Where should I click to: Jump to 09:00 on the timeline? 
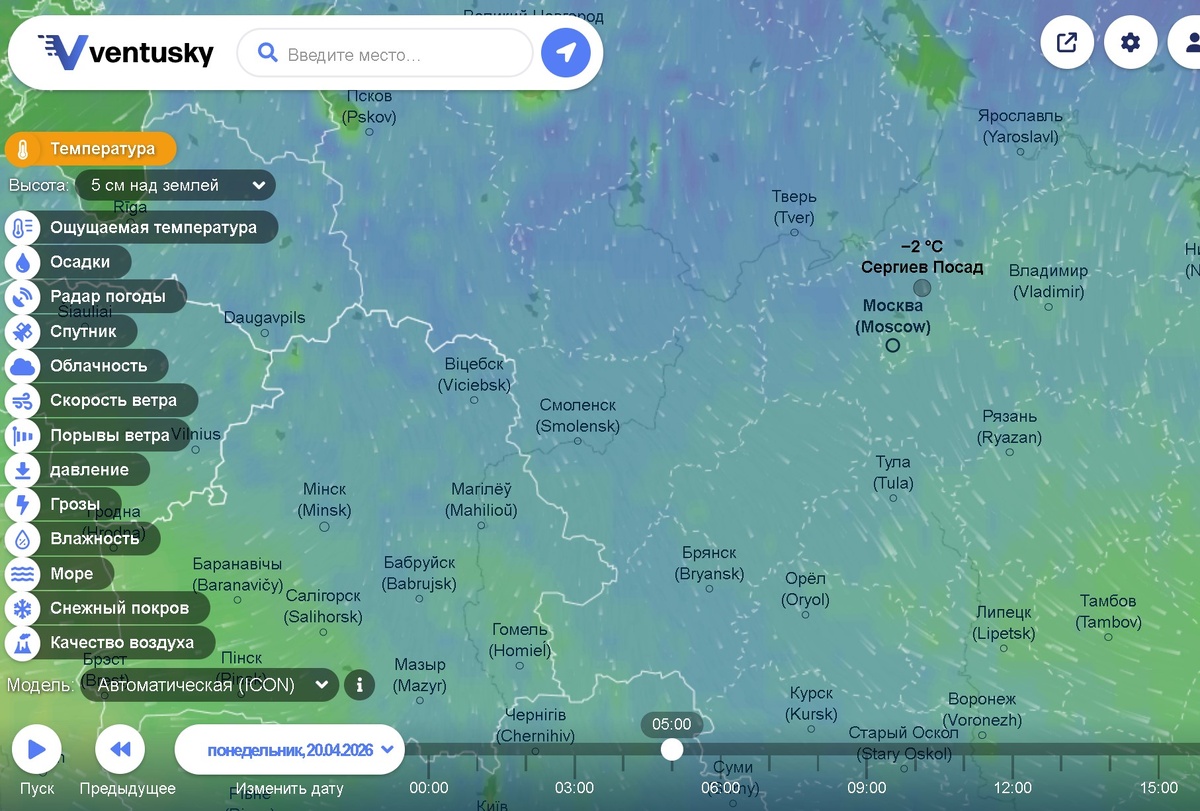866,788
